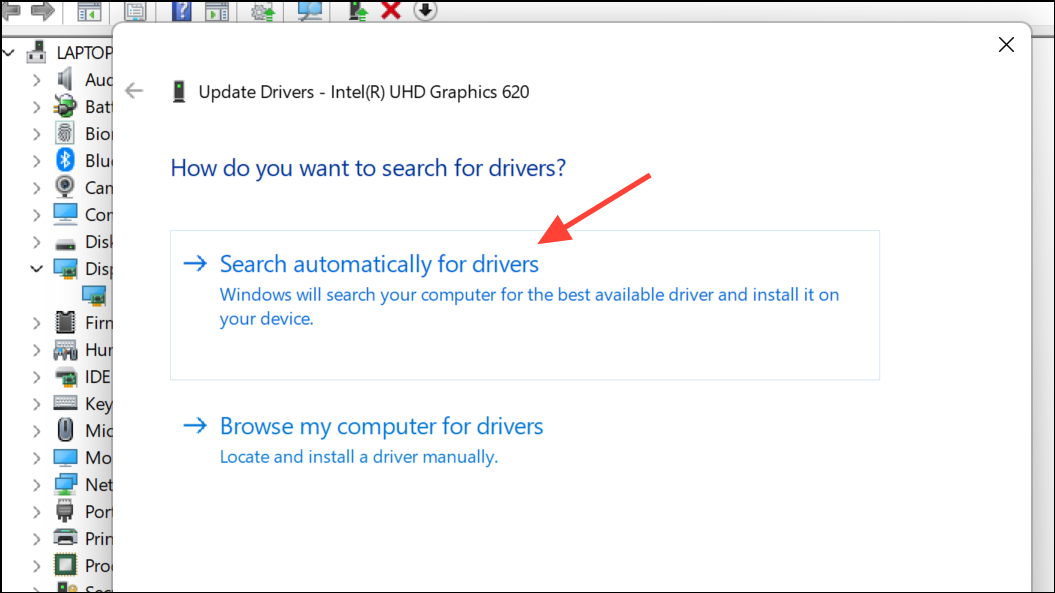Expand the Bluetooth category
This screenshot has height=593, width=1055.
point(37,161)
